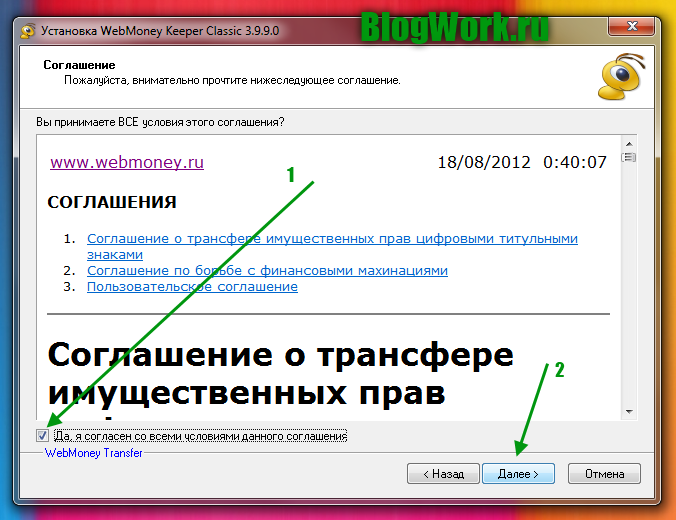This screenshot has height=520, width=676.
Task: Click text "Пожалуйста, внимательно прочтите нижеследующее соглашение."
Action: (x=232, y=81)
